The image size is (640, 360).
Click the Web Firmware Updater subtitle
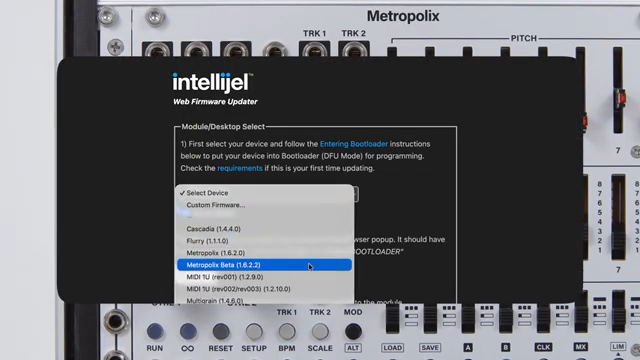[215, 102]
